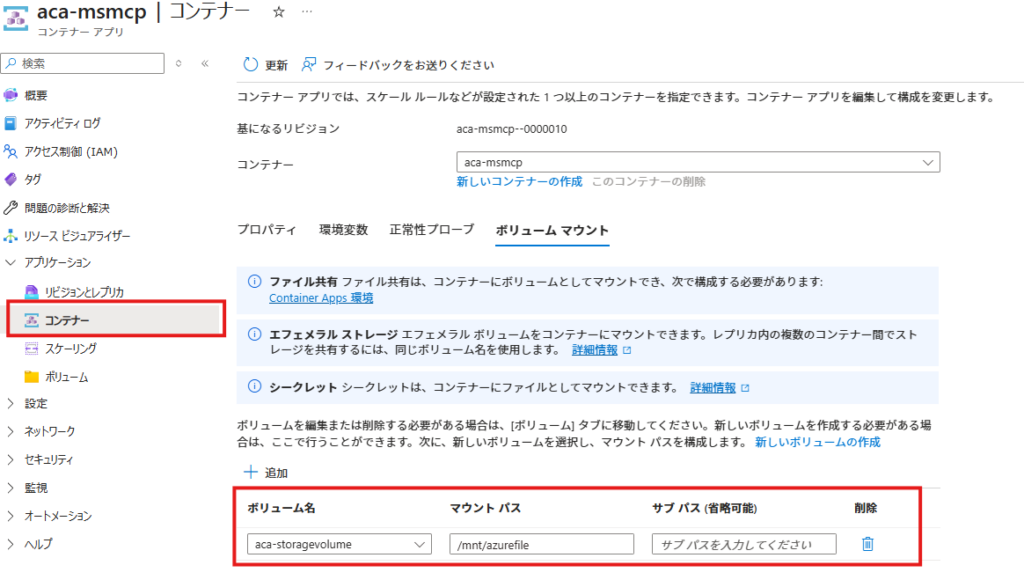
Task: Click the trash icon to delete volume mount
Action: tap(867, 544)
